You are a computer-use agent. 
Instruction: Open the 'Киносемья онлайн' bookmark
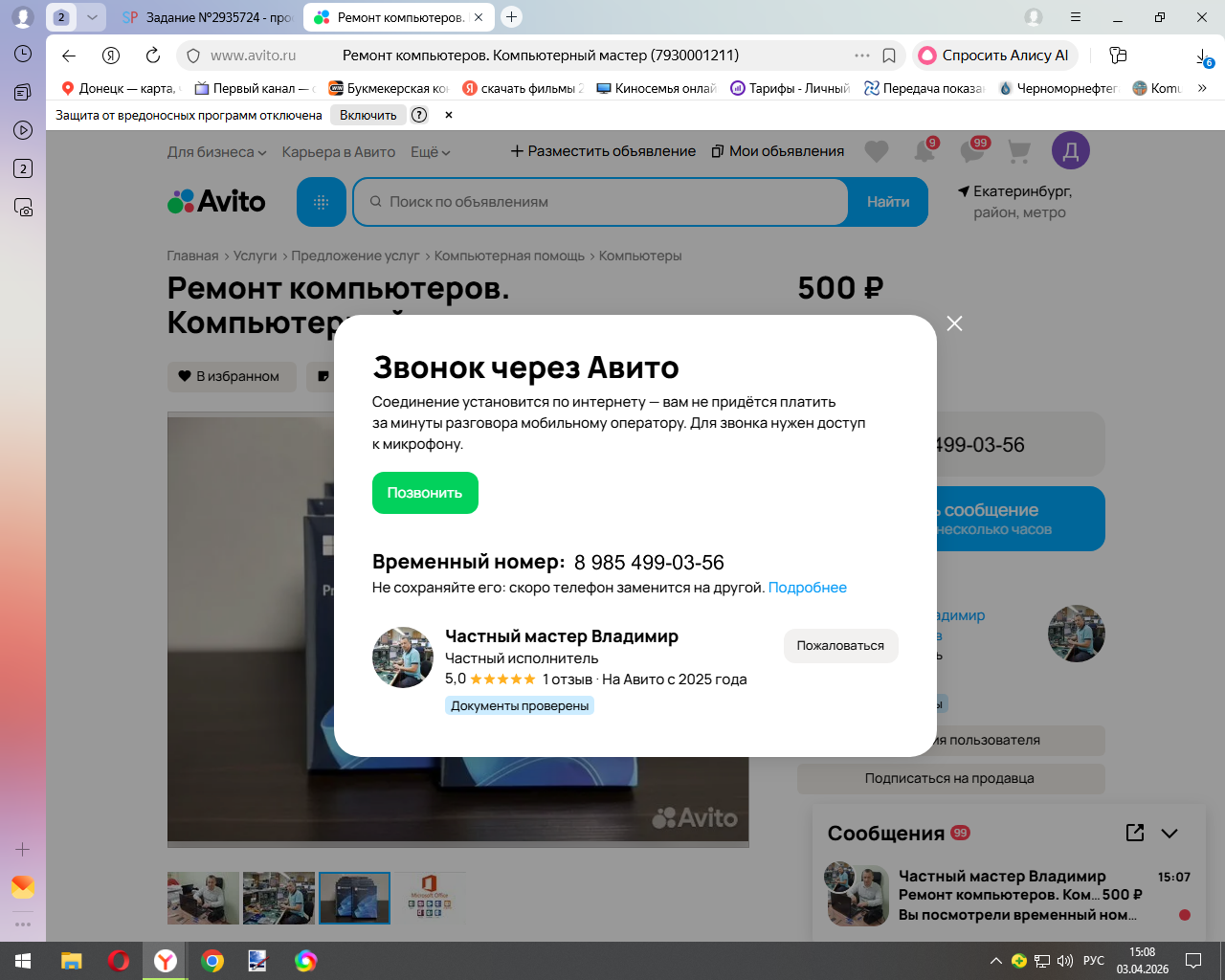coord(656,88)
